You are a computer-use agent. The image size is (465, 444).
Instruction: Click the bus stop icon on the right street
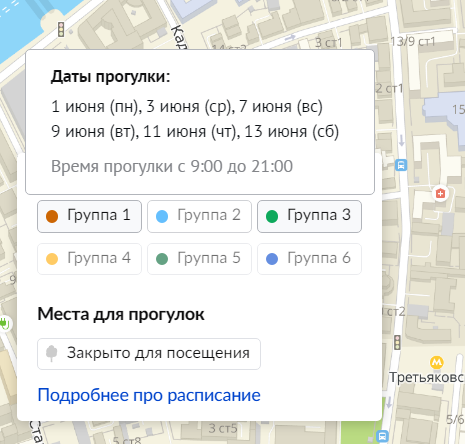tap(401, 165)
